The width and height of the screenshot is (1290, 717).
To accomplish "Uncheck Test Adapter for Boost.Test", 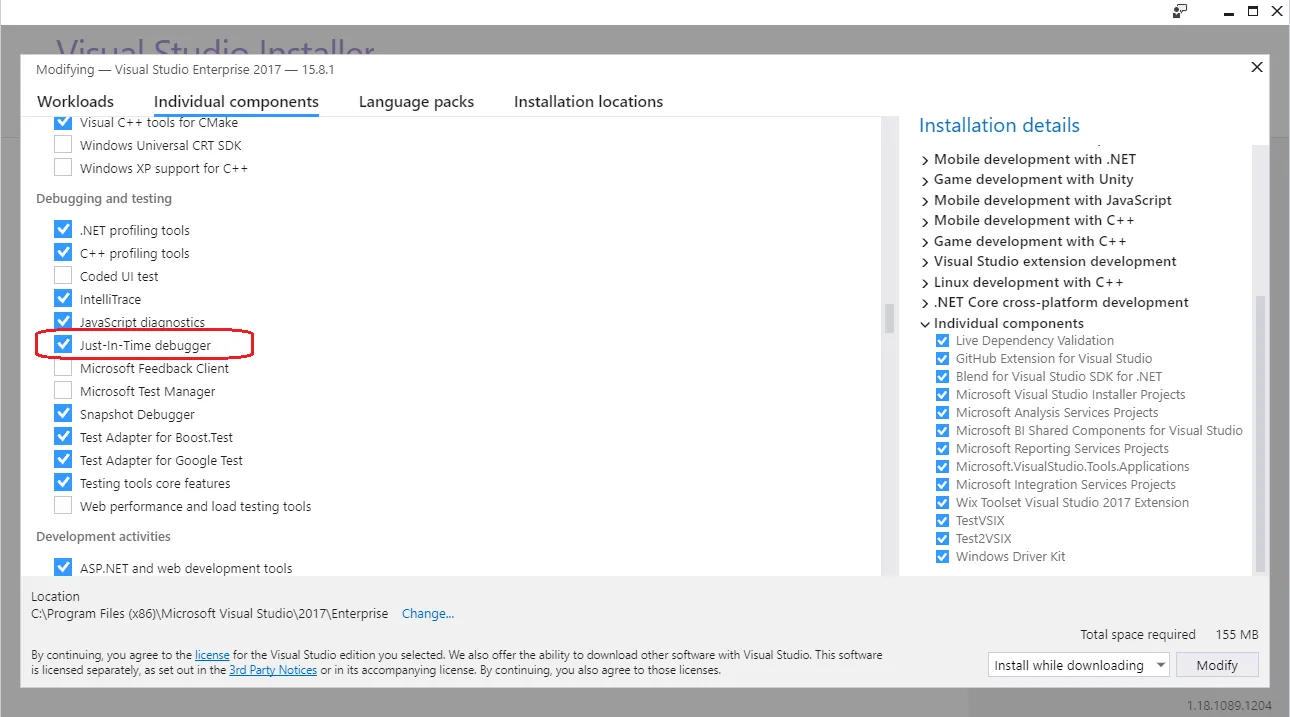I will pyautogui.click(x=63, y=437).
